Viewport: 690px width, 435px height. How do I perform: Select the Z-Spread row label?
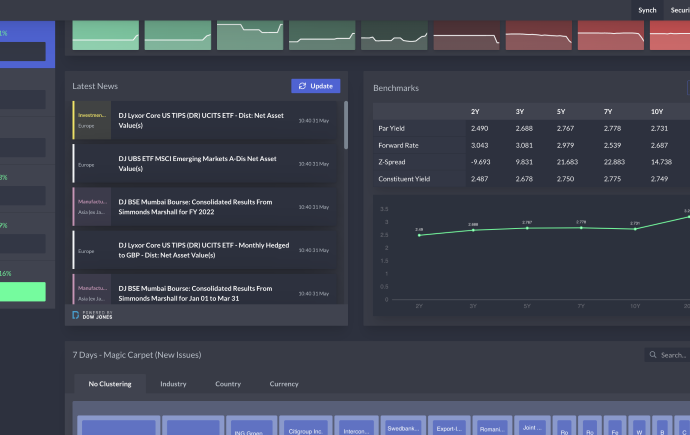pos(392,162)
